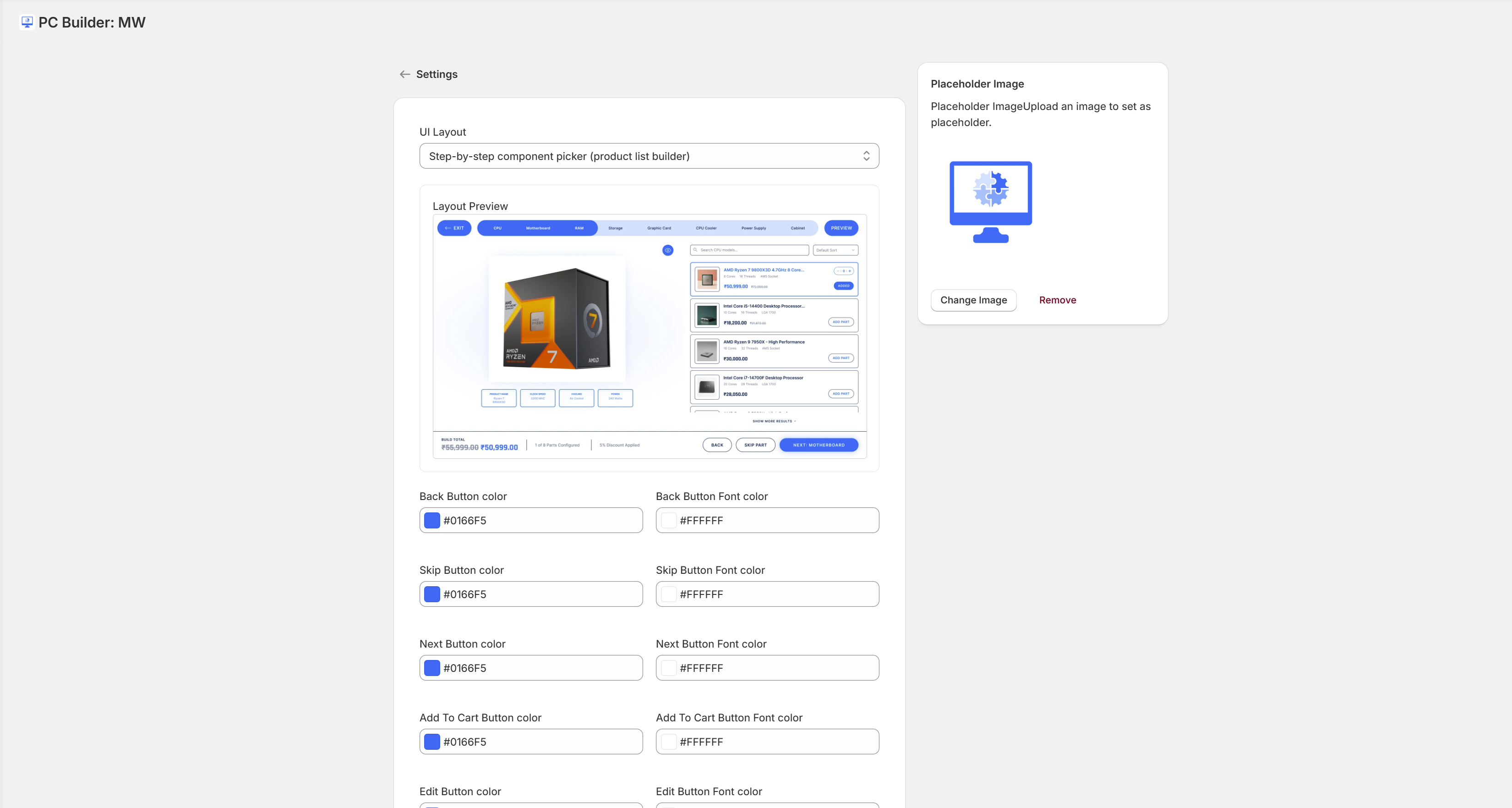Click the Remove link for the placeholder image

1057,300
